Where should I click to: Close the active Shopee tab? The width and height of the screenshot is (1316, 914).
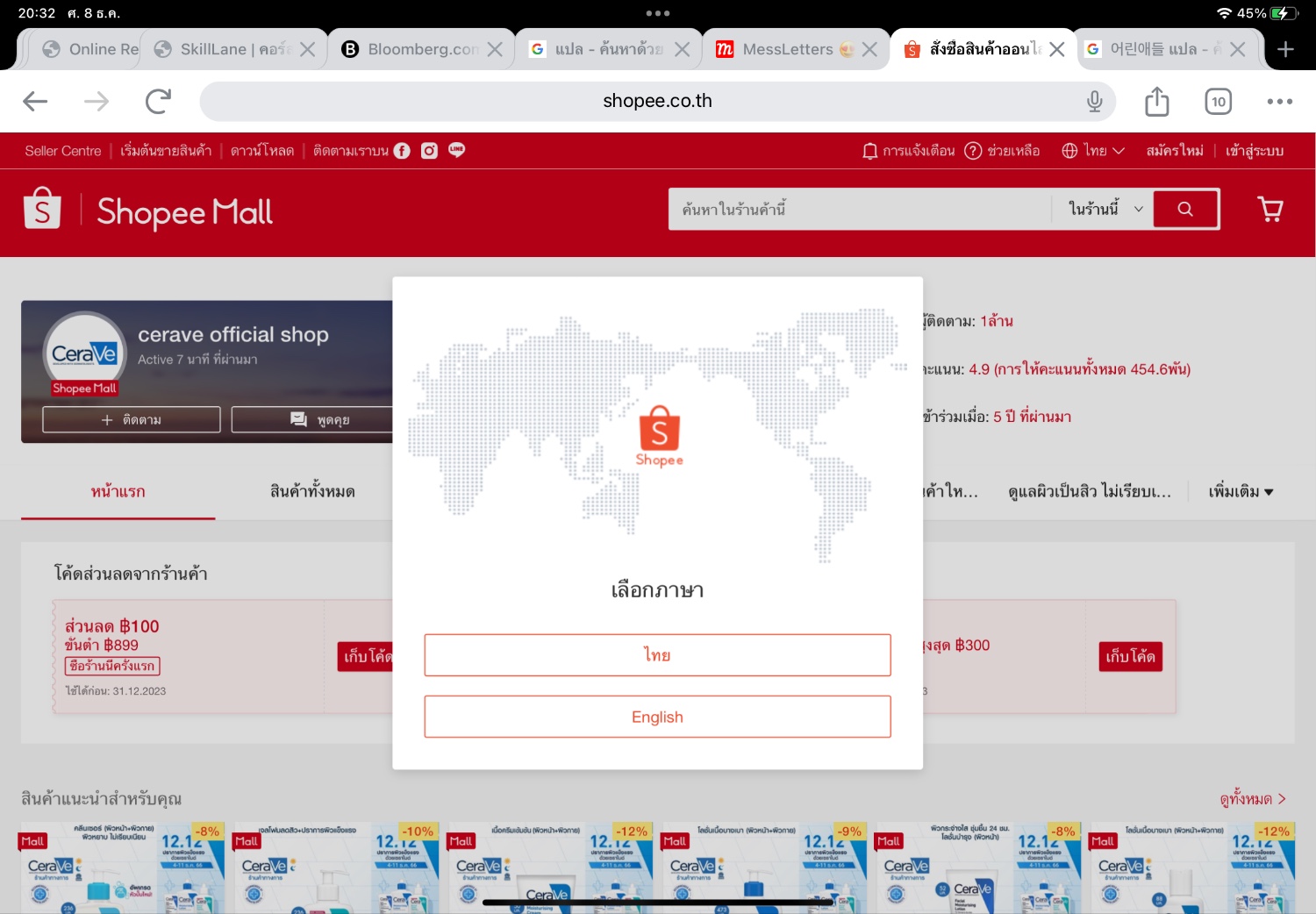click(1057, 49)
